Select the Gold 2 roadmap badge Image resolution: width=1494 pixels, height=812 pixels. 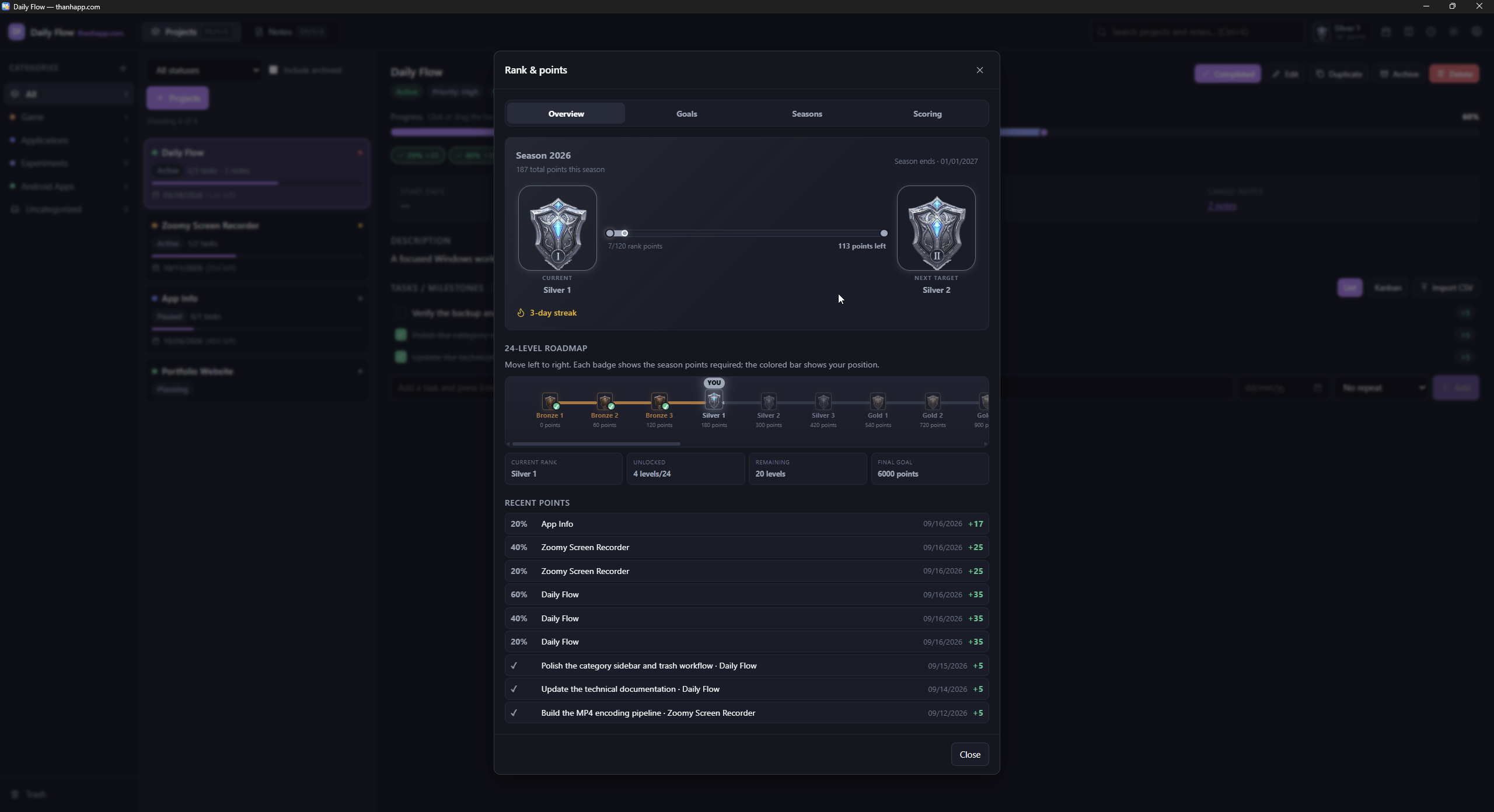933,401
